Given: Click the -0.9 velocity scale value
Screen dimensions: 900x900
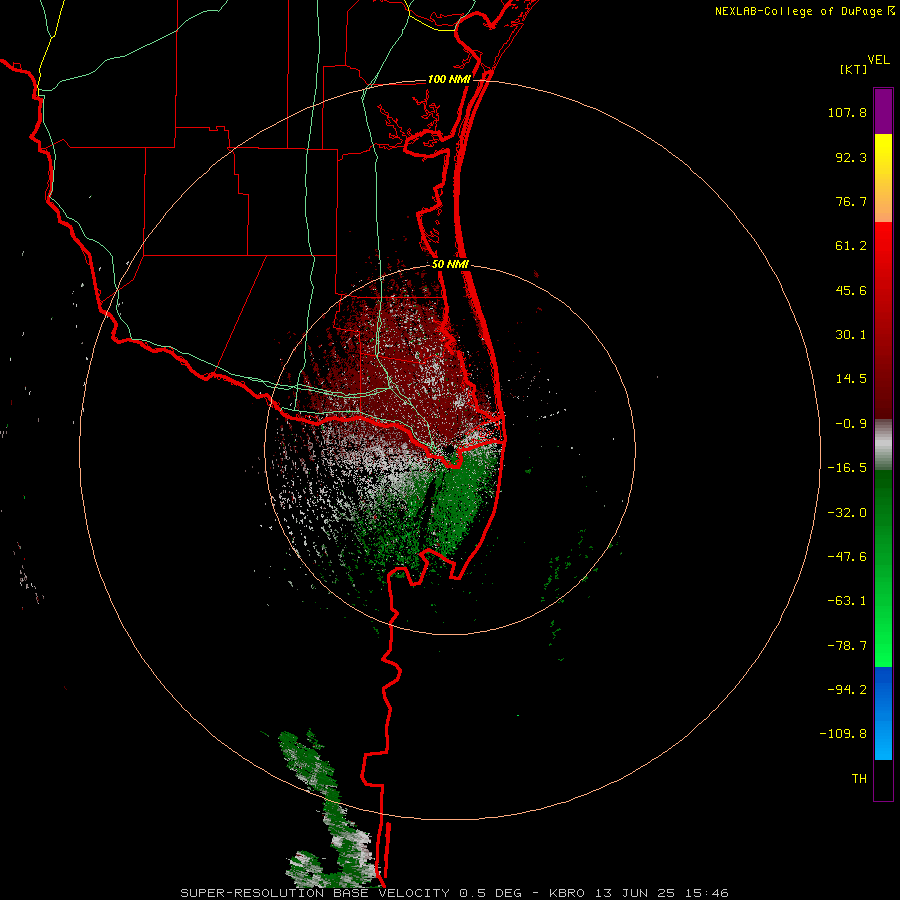Looking at the screenshot, I should point(851,424).
